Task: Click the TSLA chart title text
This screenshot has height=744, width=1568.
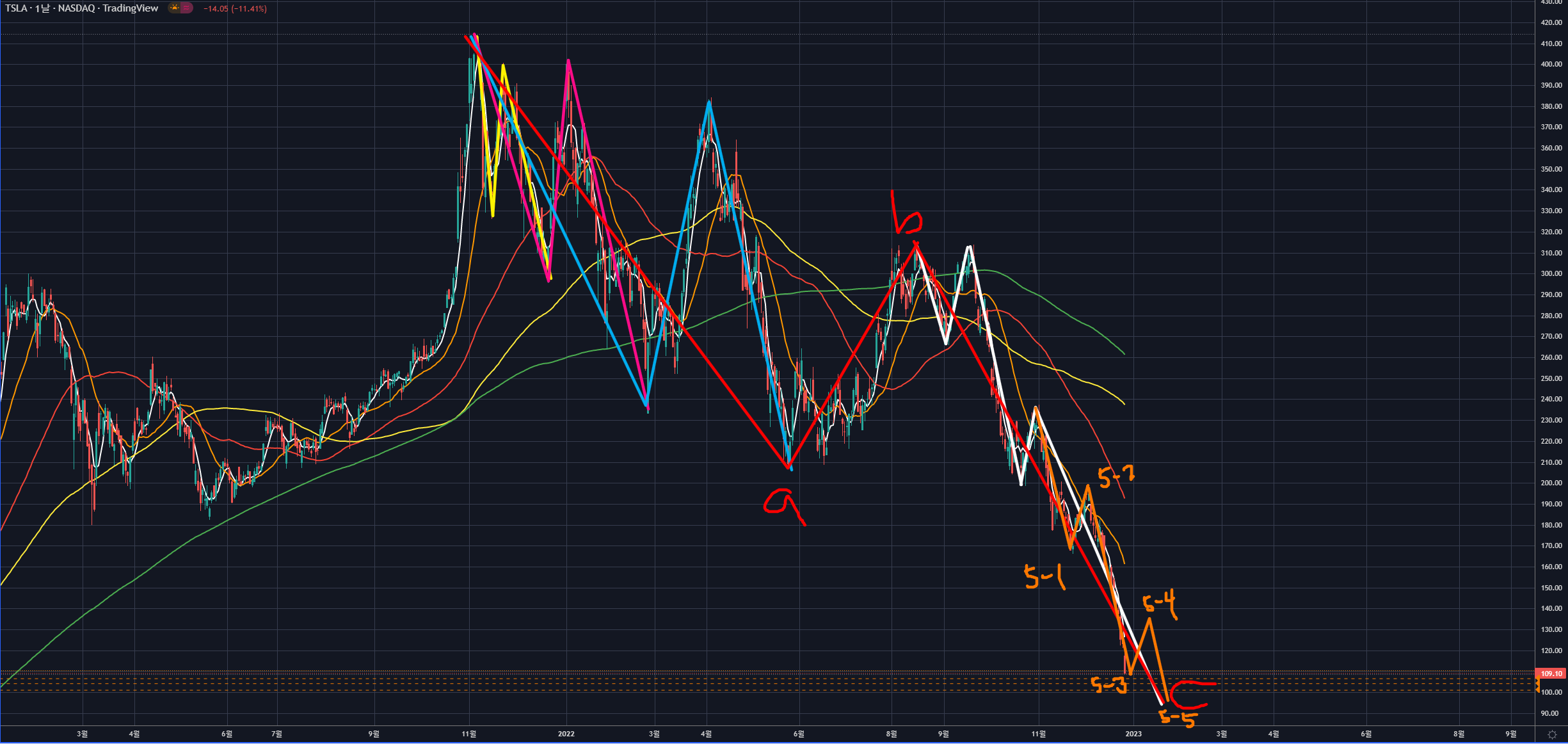Action: click(81, 8)
